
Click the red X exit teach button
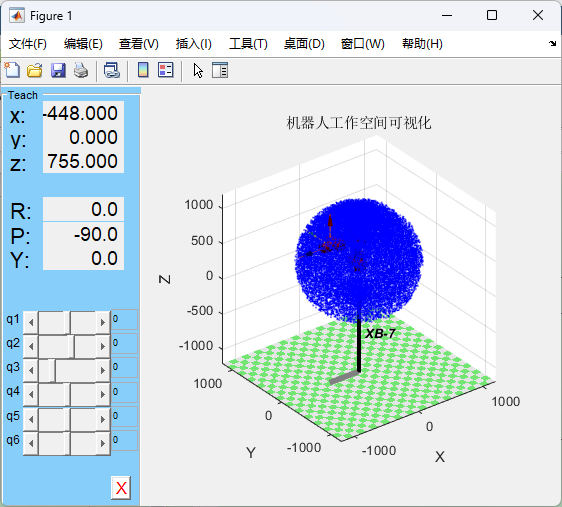[121, 488]
